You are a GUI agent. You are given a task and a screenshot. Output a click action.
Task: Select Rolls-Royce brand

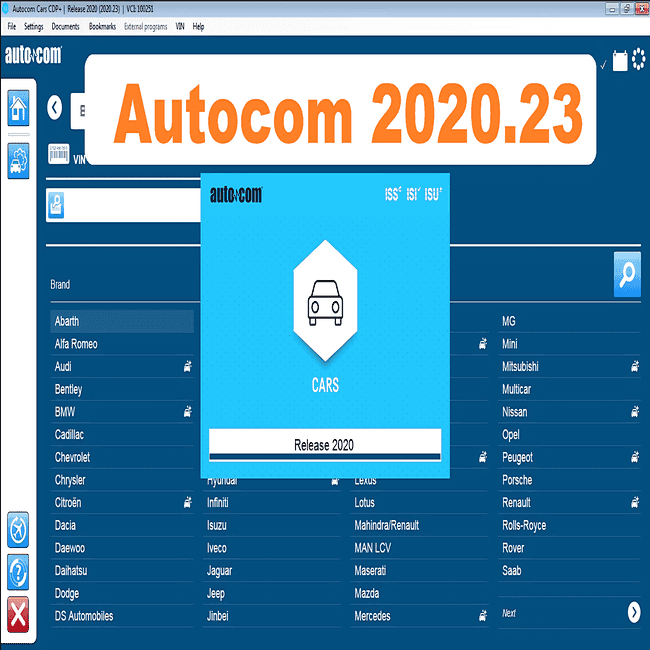tap(570, 525)
